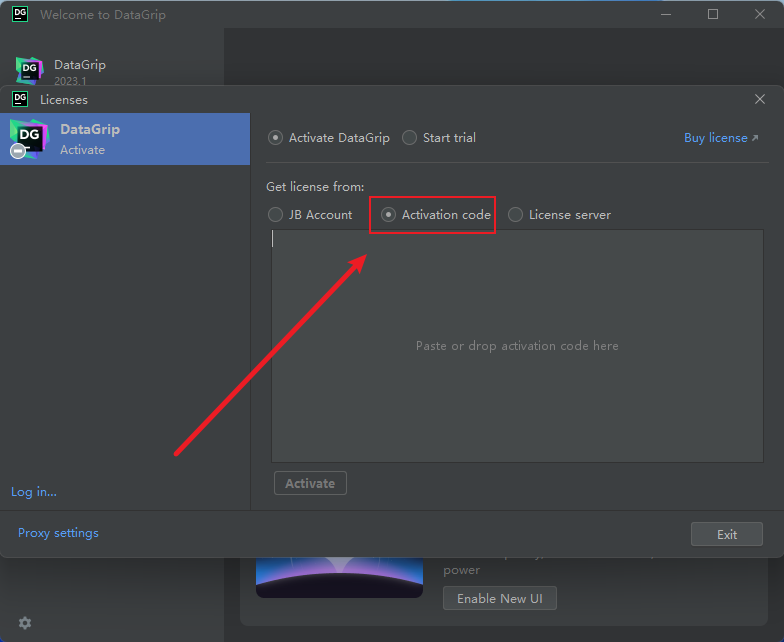Click the Activate button

pos(310,484)
